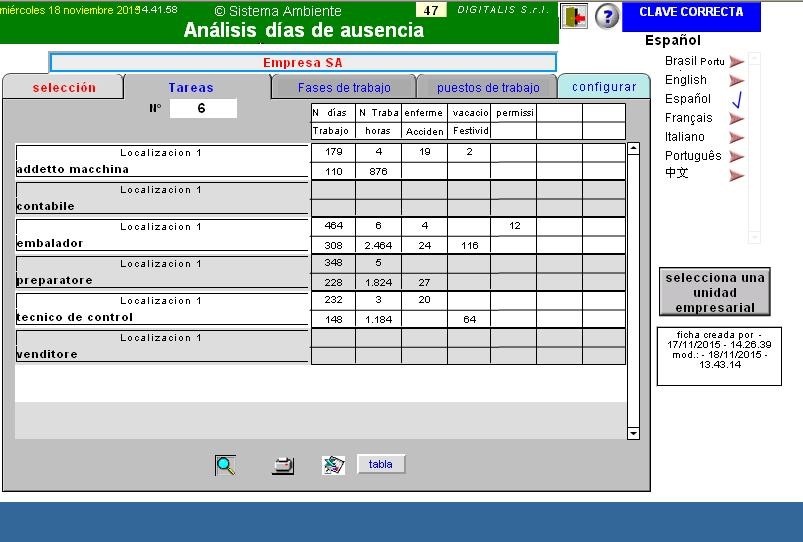This screenshot has width=803, height=542.
Task: Click the number 47 counter box
Action: pyautogui.click(x=431, y=10)
